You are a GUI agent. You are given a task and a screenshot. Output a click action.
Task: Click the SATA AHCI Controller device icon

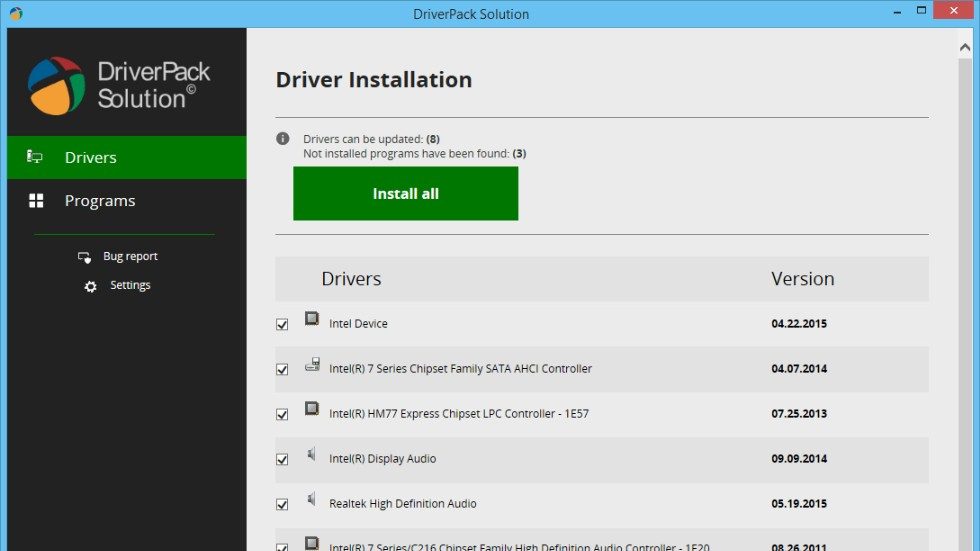tap(312, 364)
